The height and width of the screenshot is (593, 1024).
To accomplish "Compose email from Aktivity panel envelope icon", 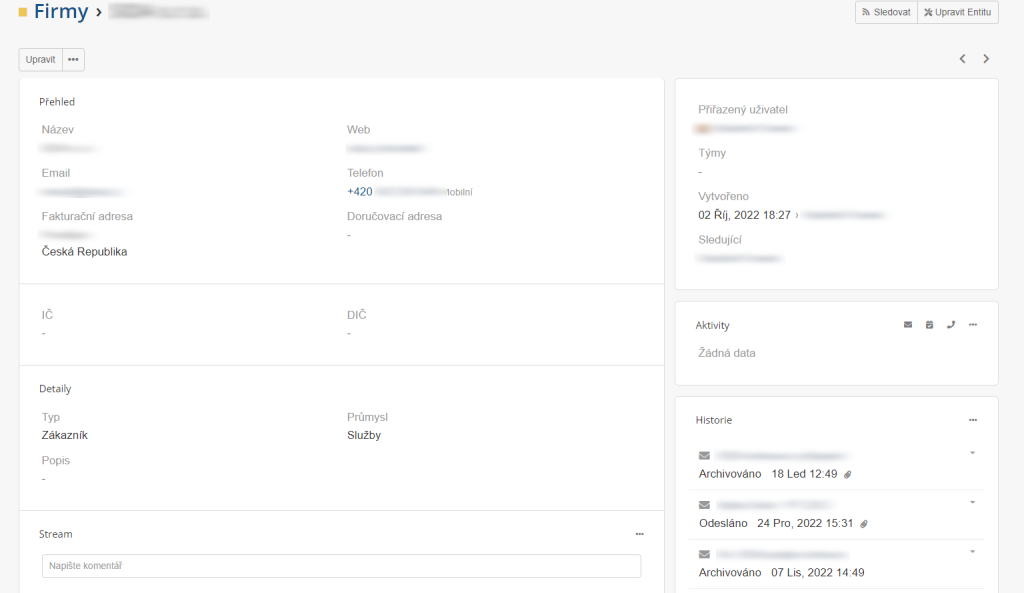I will click(x=908, y=325).
